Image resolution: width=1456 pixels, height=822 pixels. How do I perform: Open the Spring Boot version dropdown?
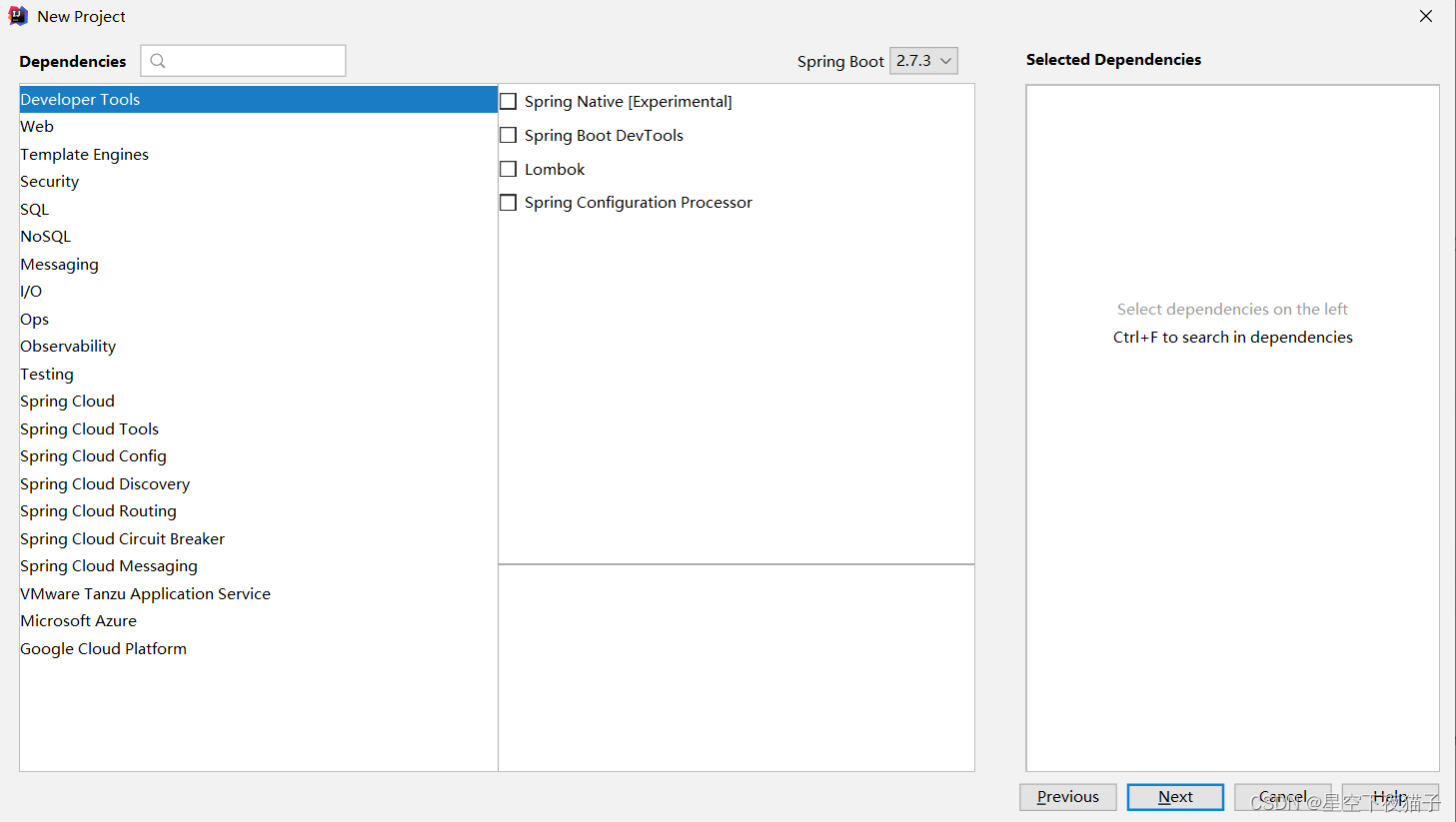923,61
